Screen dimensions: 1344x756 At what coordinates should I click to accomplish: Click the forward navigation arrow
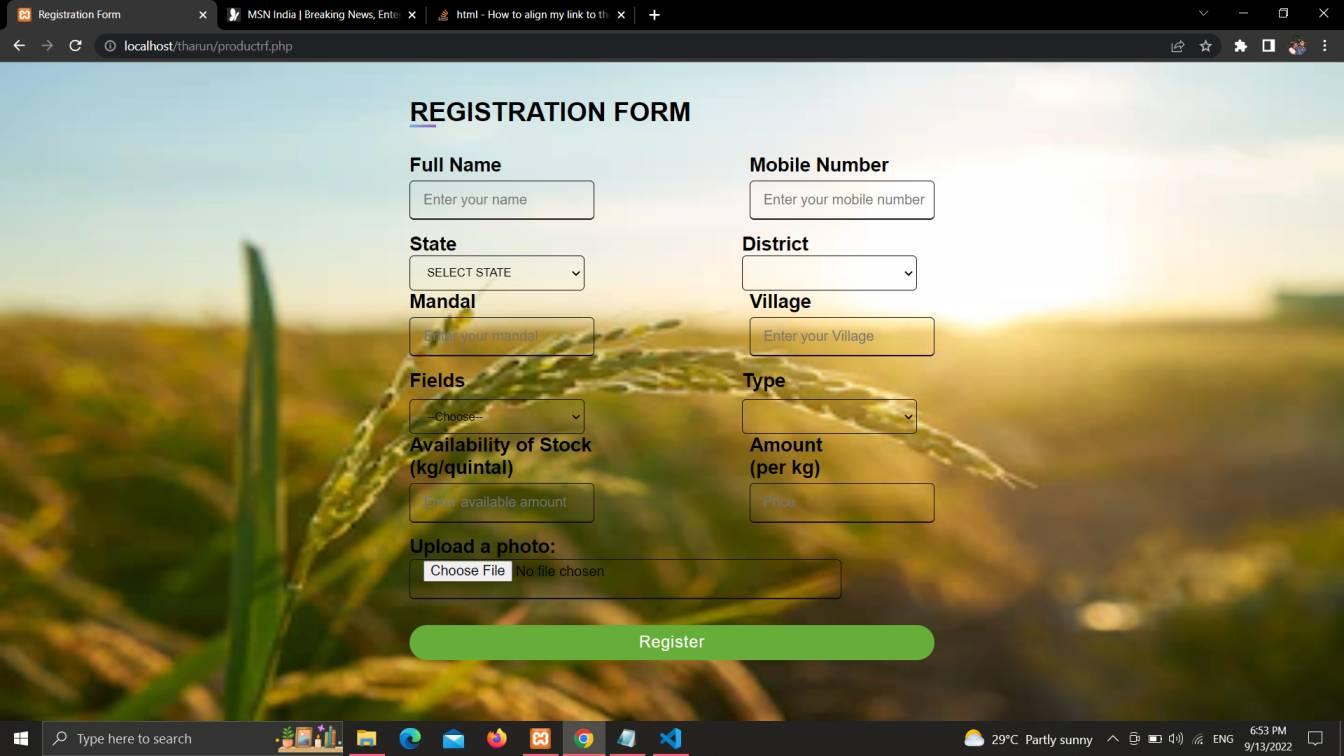47,46
